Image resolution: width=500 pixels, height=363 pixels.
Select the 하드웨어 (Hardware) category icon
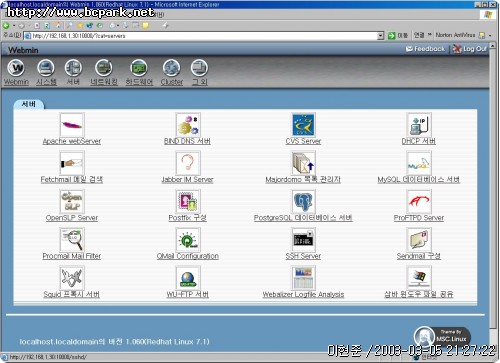(x=139, y=68)
